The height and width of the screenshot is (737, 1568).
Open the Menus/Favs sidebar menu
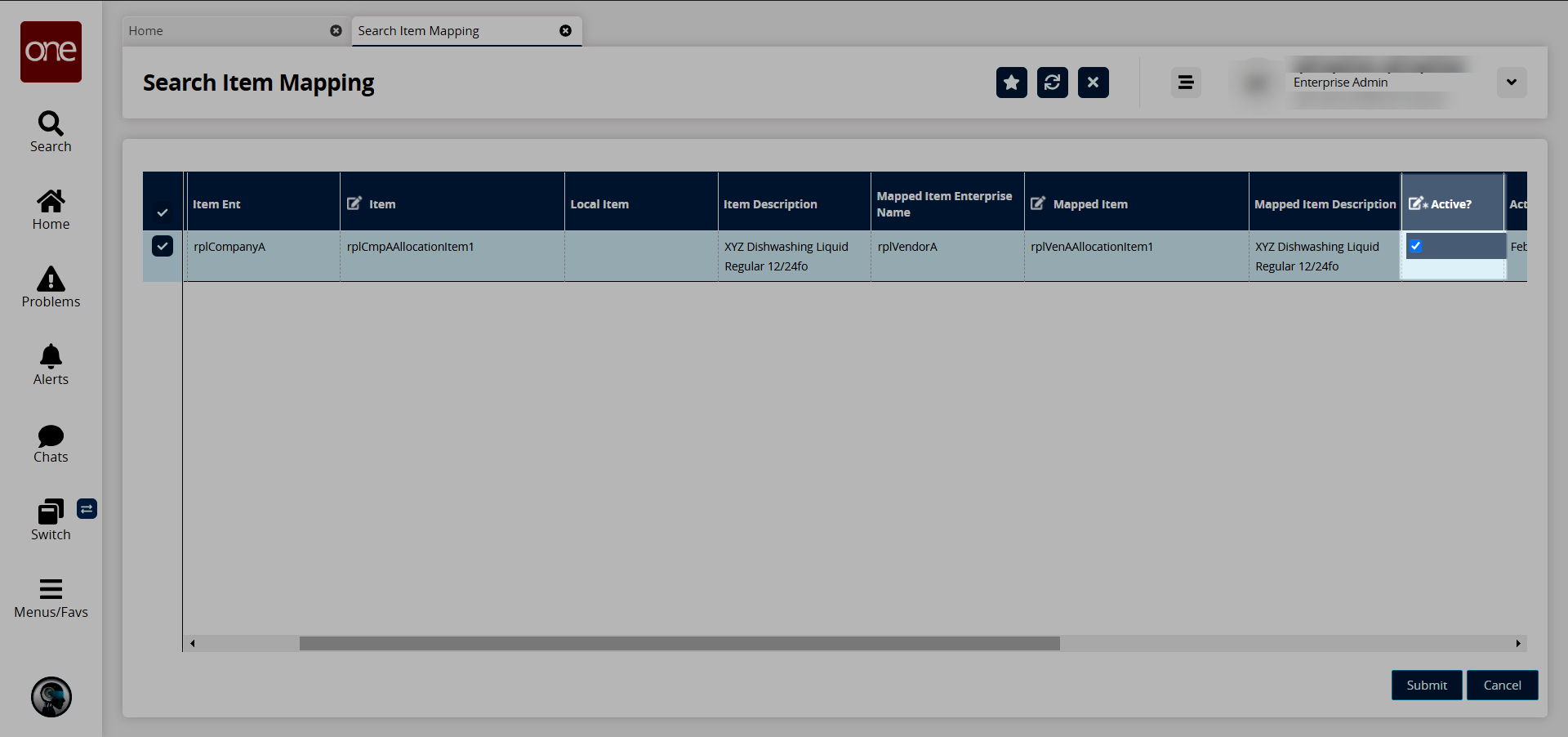click(x=51, y=598)
